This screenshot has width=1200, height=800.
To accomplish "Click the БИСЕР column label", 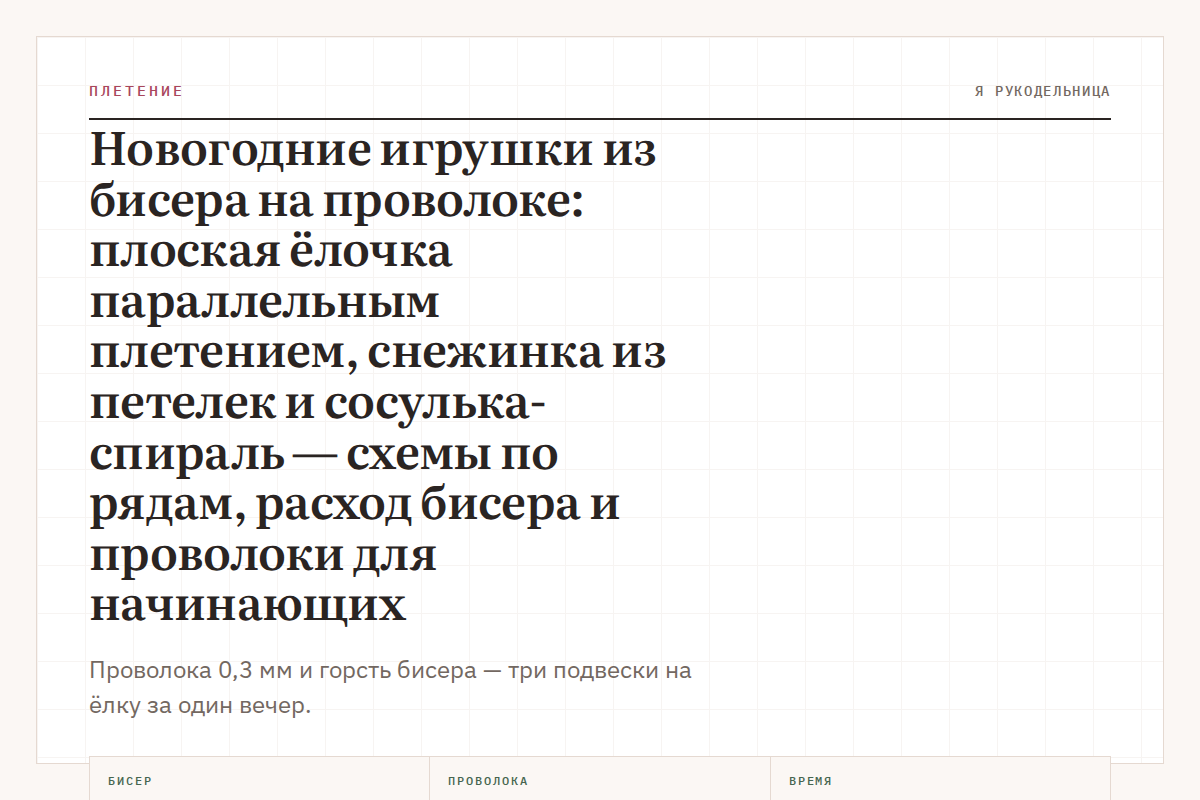I will (x=130, y=781).
